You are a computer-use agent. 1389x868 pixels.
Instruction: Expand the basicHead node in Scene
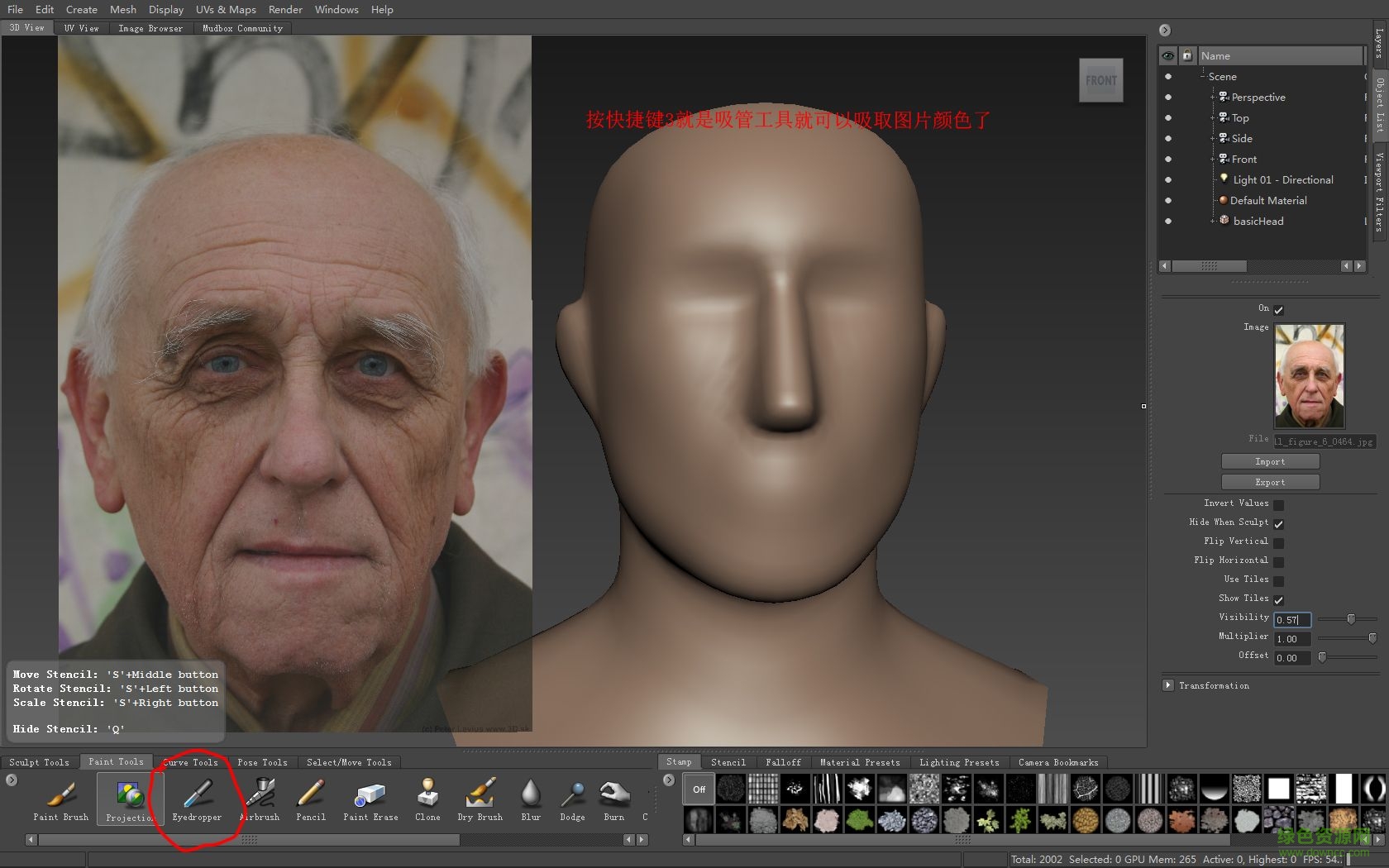[x=1212, y=221]
